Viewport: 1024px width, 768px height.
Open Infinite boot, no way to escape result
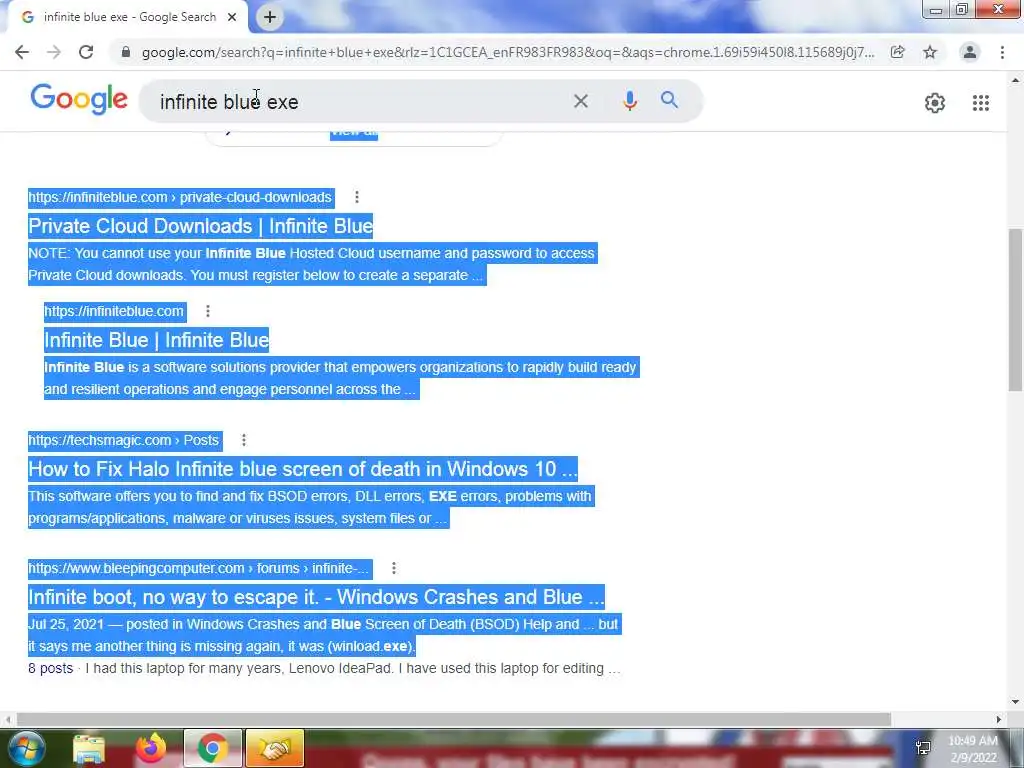pyautogui.click(x=316, y=597)
